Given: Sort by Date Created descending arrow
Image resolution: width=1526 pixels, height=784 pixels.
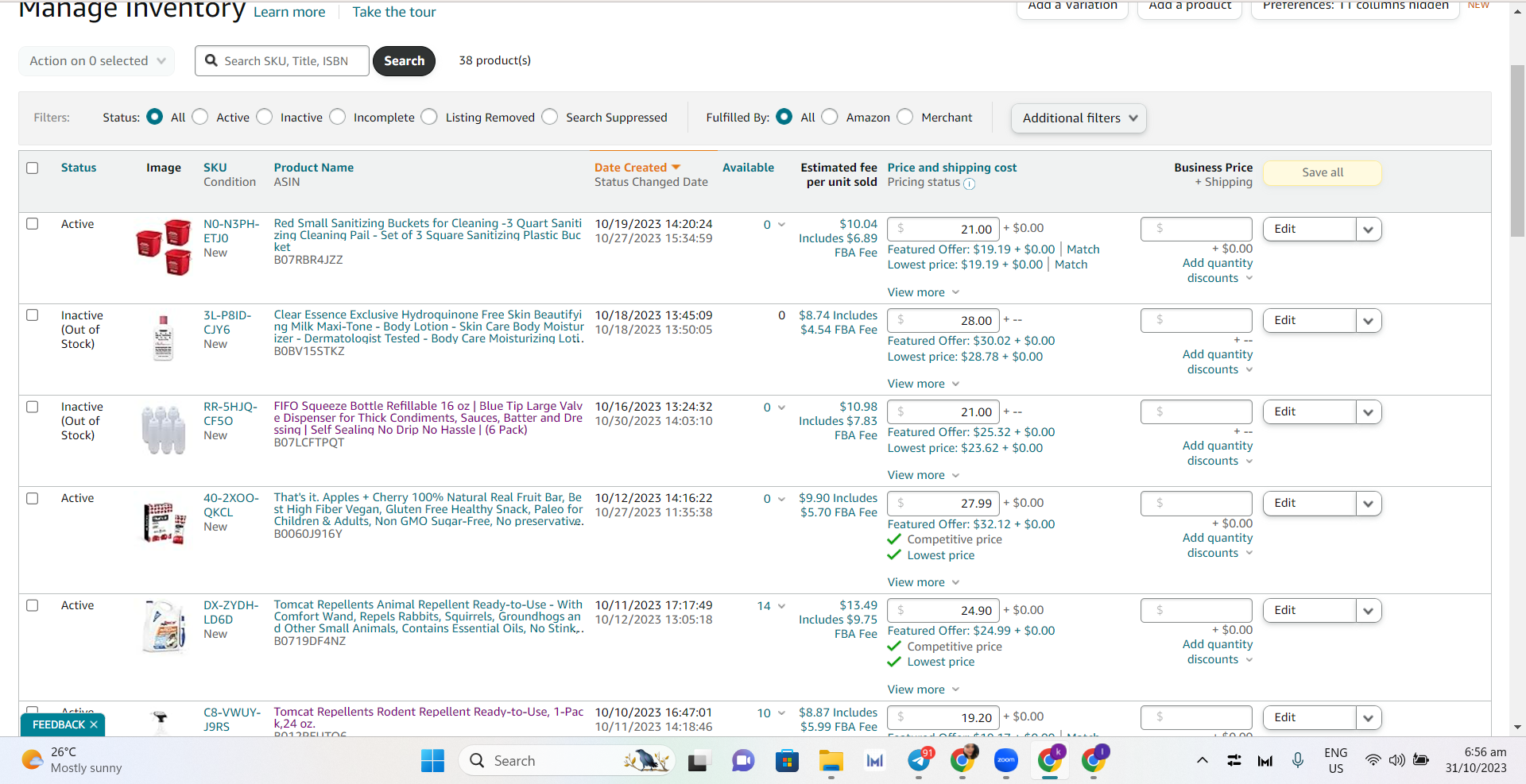Looking at the screenshot, I should click(676, 168).
